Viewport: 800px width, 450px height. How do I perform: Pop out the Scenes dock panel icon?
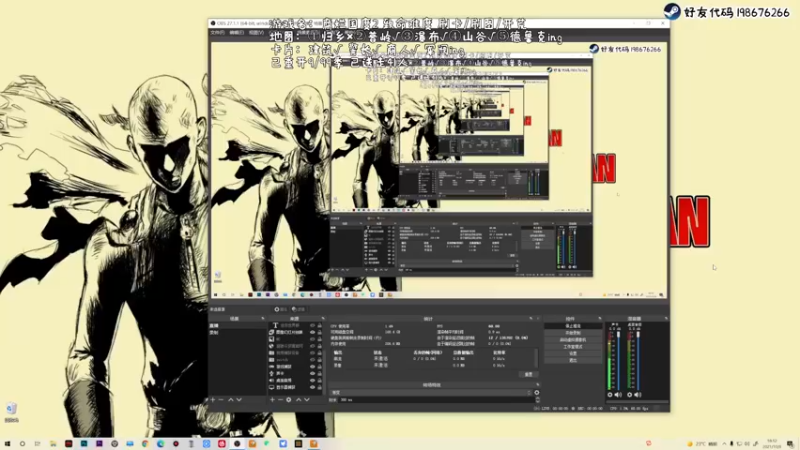[263, 318]
